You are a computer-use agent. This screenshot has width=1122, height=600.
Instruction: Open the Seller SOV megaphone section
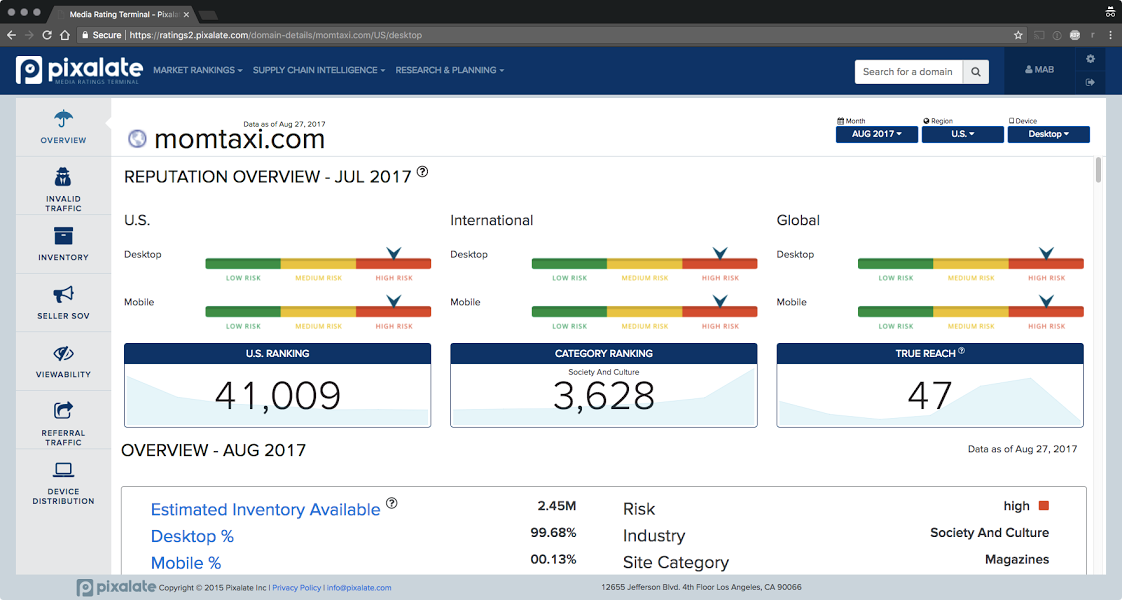pos(63,303)
